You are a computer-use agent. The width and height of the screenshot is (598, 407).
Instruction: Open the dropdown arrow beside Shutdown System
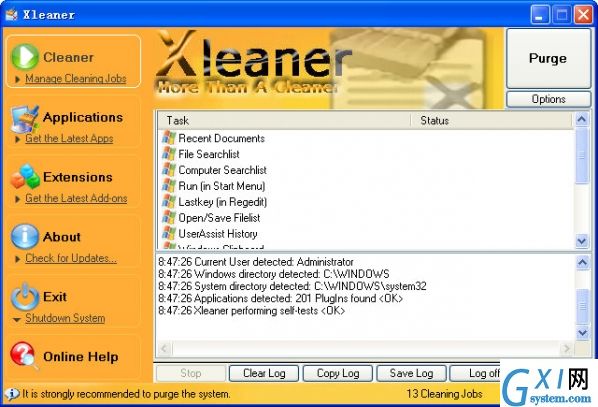17,319
